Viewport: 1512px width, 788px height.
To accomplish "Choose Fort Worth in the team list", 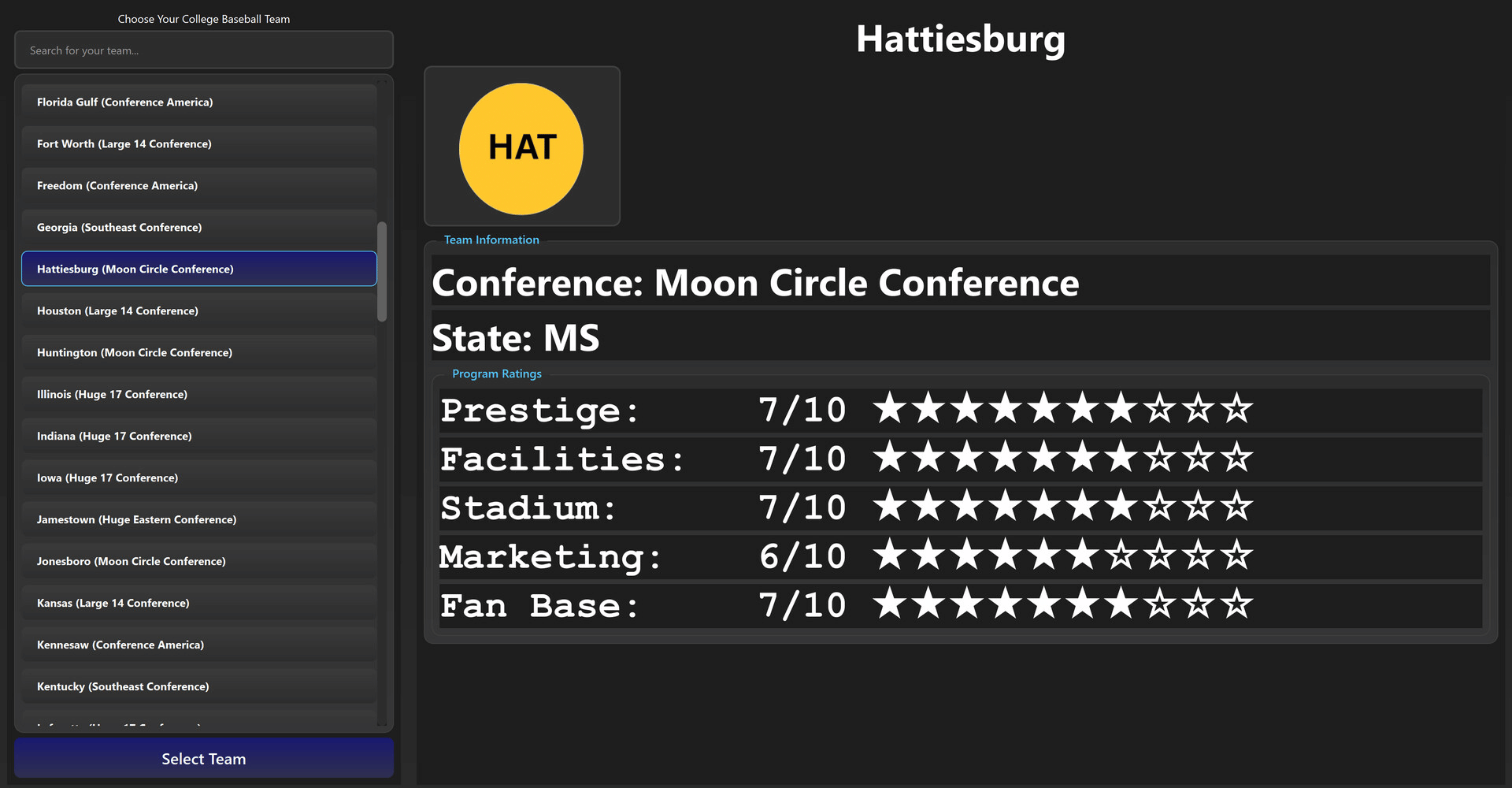I will pos(199,144).
